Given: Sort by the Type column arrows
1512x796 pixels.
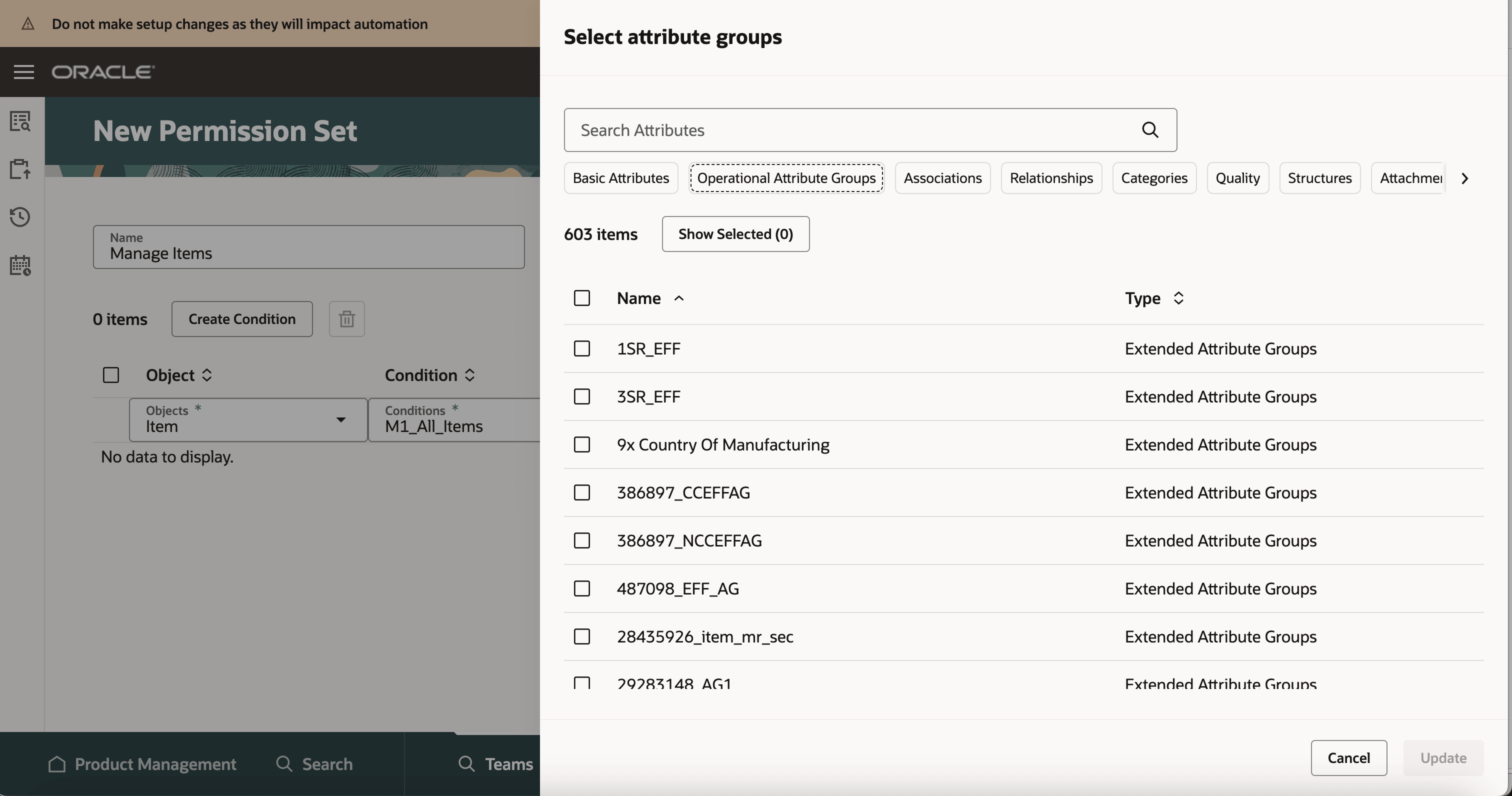Looking at the screenshot, I should pos(1178,298).
